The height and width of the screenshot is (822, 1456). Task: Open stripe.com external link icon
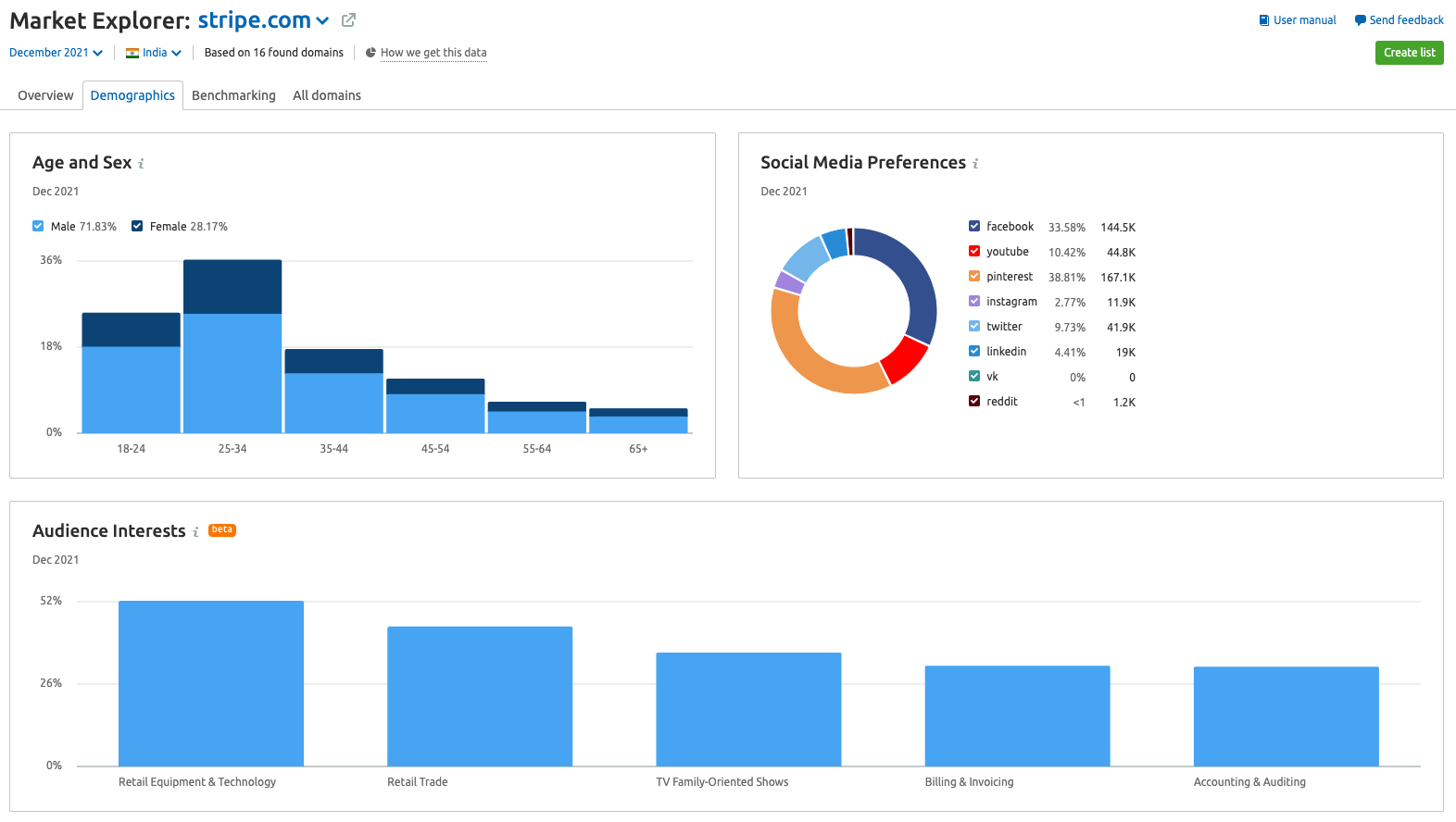tap(348, 20)
